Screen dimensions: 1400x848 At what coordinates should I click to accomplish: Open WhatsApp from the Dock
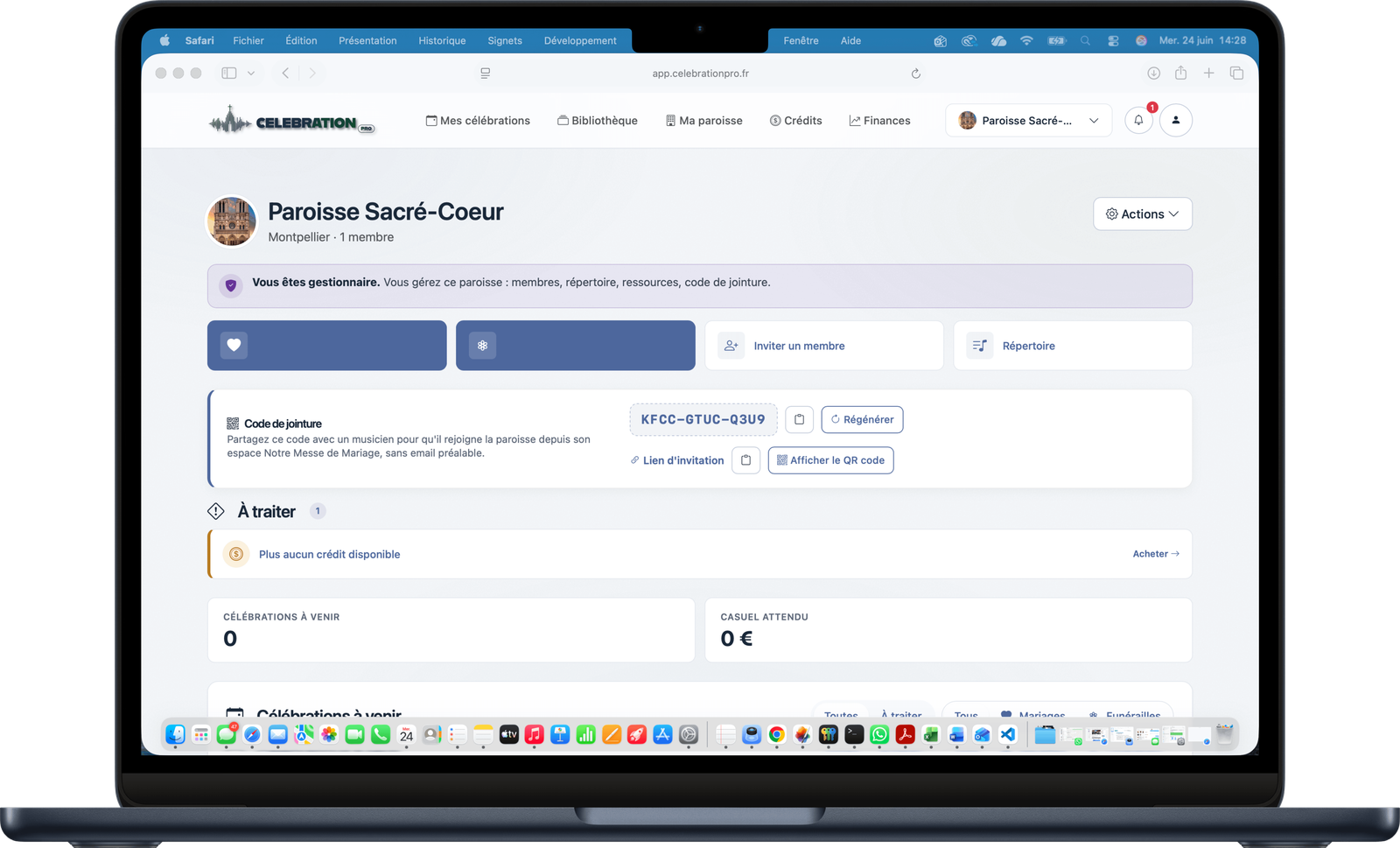pyautogui.click(x=879, y=735)
